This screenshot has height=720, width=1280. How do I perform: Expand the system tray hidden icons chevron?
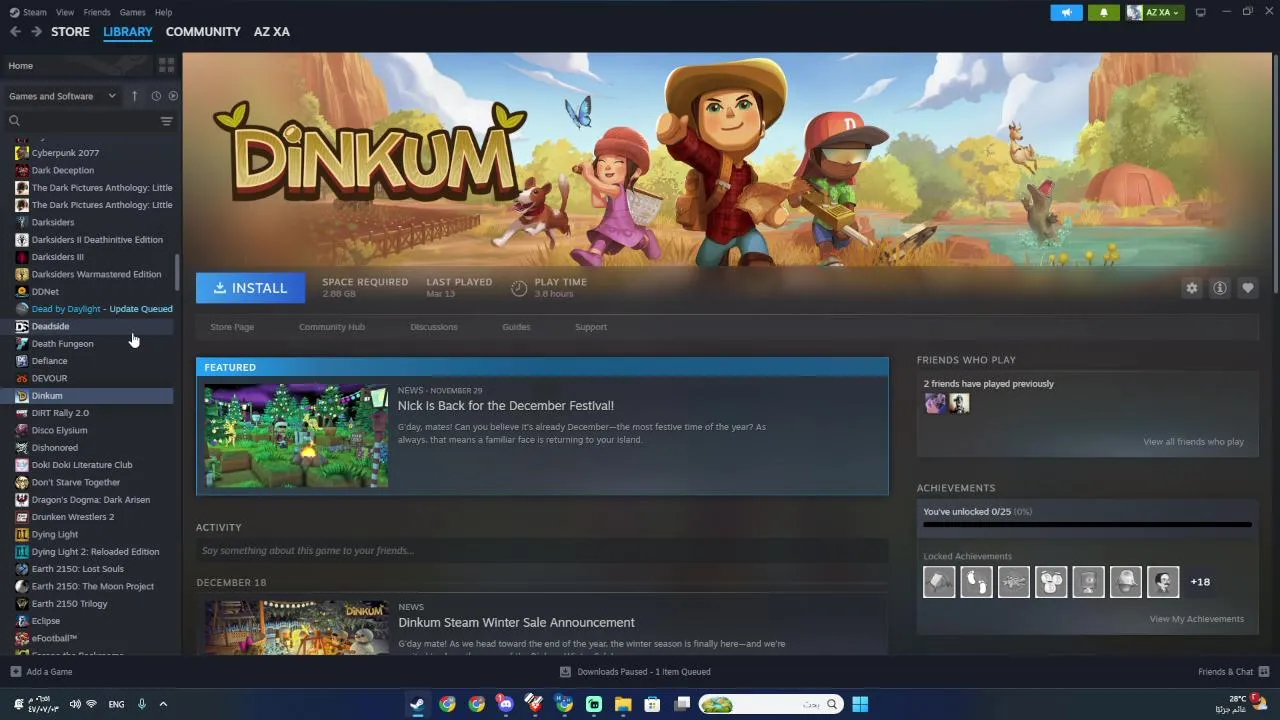[x=163, y=704]
